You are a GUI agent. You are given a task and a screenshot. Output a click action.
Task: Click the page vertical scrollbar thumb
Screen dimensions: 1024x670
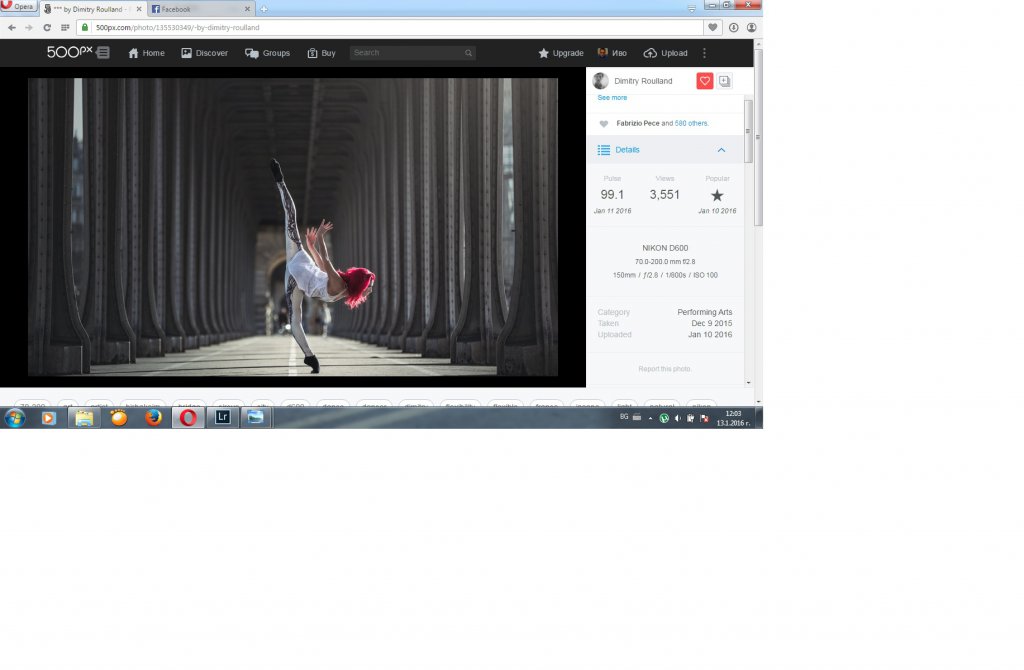click(758, 137)
